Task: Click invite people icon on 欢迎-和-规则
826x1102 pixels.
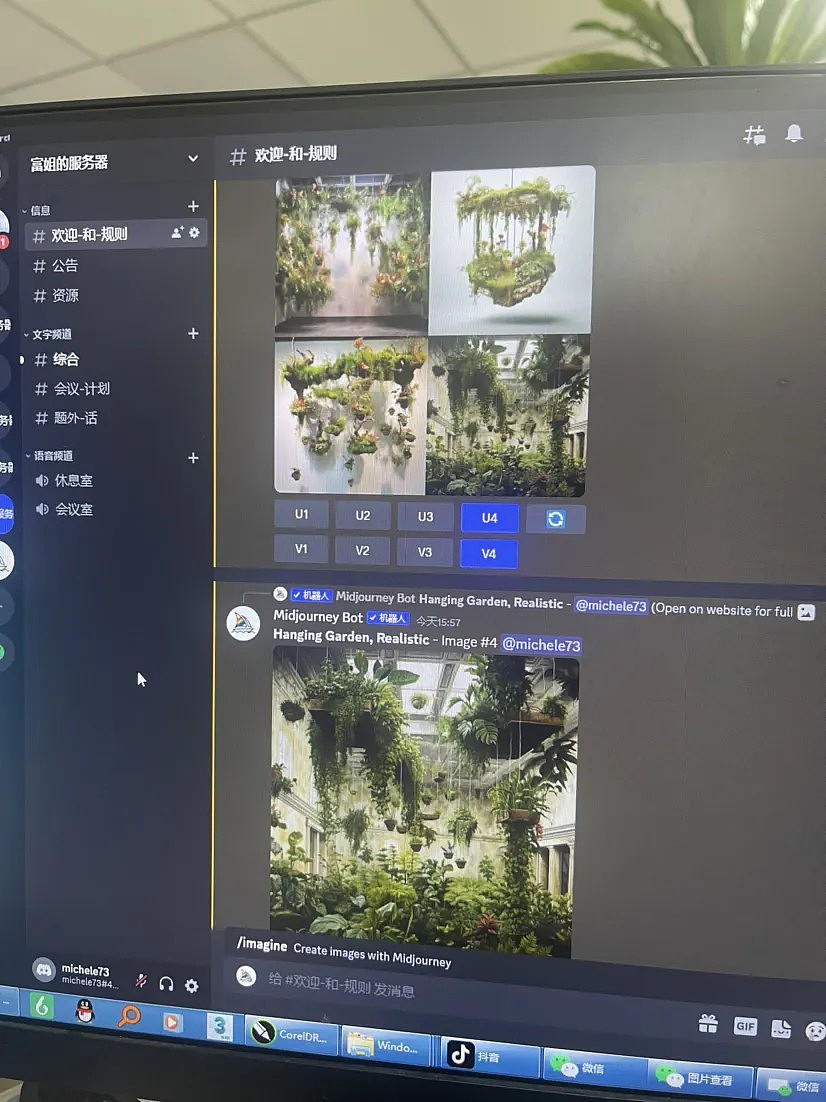Action: pyautogui.click(x=177, y=232)
